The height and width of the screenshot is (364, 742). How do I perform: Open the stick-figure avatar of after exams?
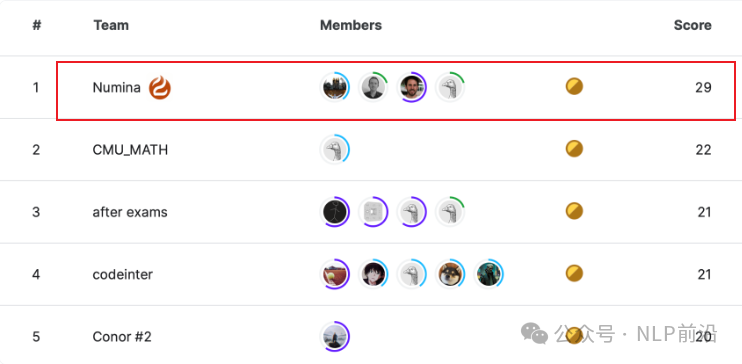pos(335,212)
